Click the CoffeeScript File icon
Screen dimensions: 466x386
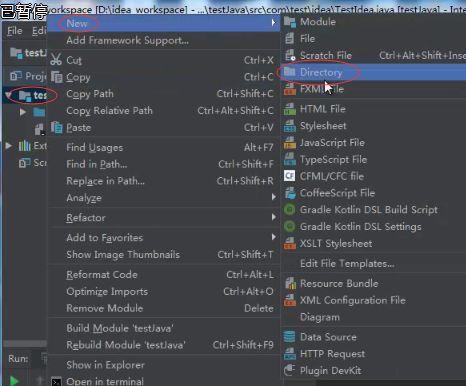pyautogui.click(x=290, y=193)
